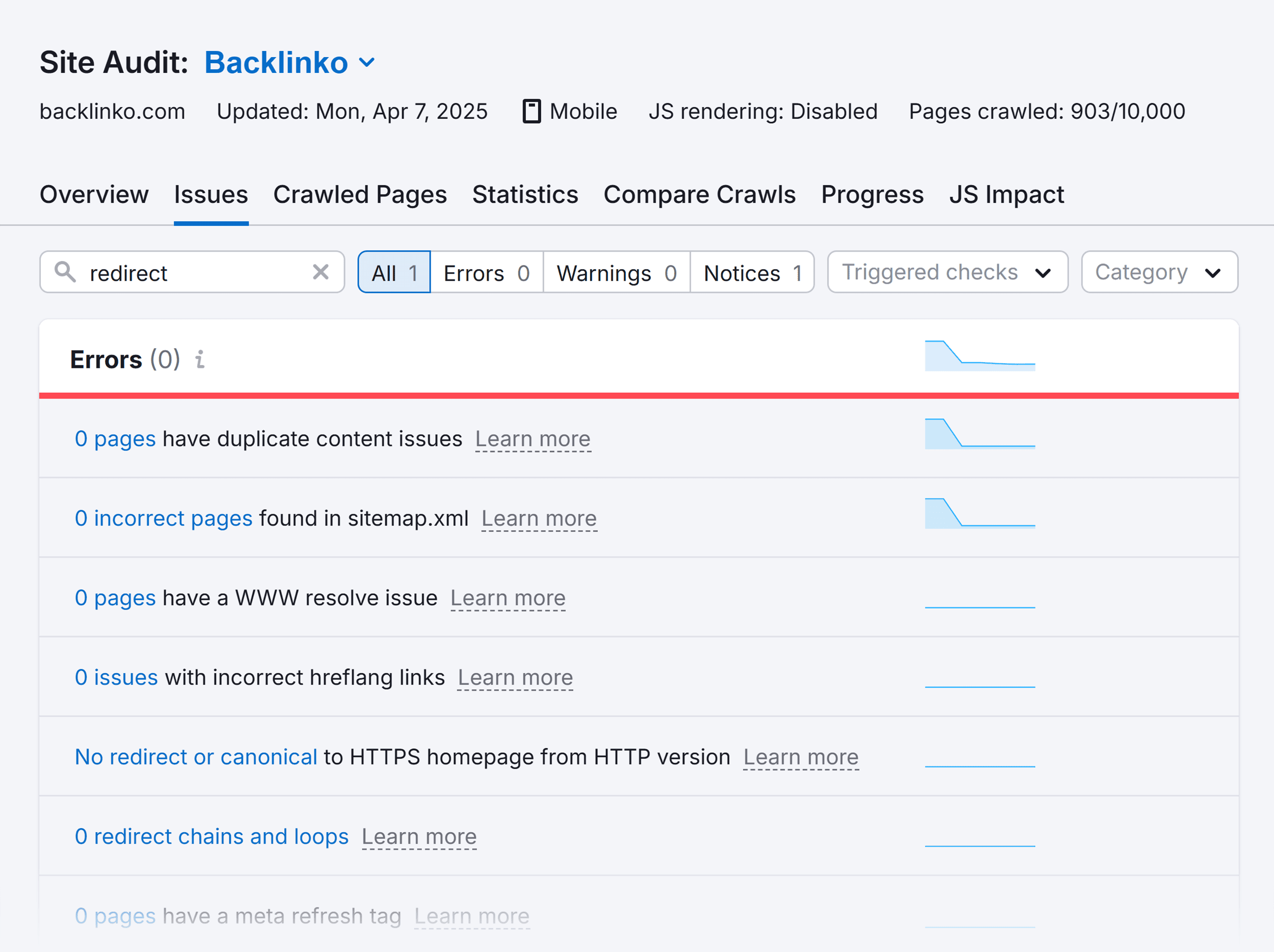This screenshot has height=952, width=1274.
Task: Switch to the Overview tab
Action: point(94,195)
